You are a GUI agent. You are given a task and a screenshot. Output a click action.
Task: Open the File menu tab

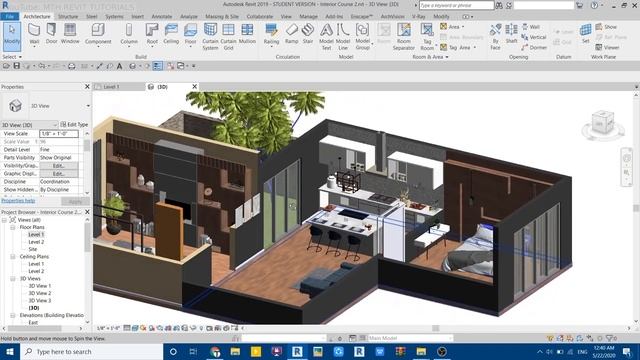pos(9,16)
